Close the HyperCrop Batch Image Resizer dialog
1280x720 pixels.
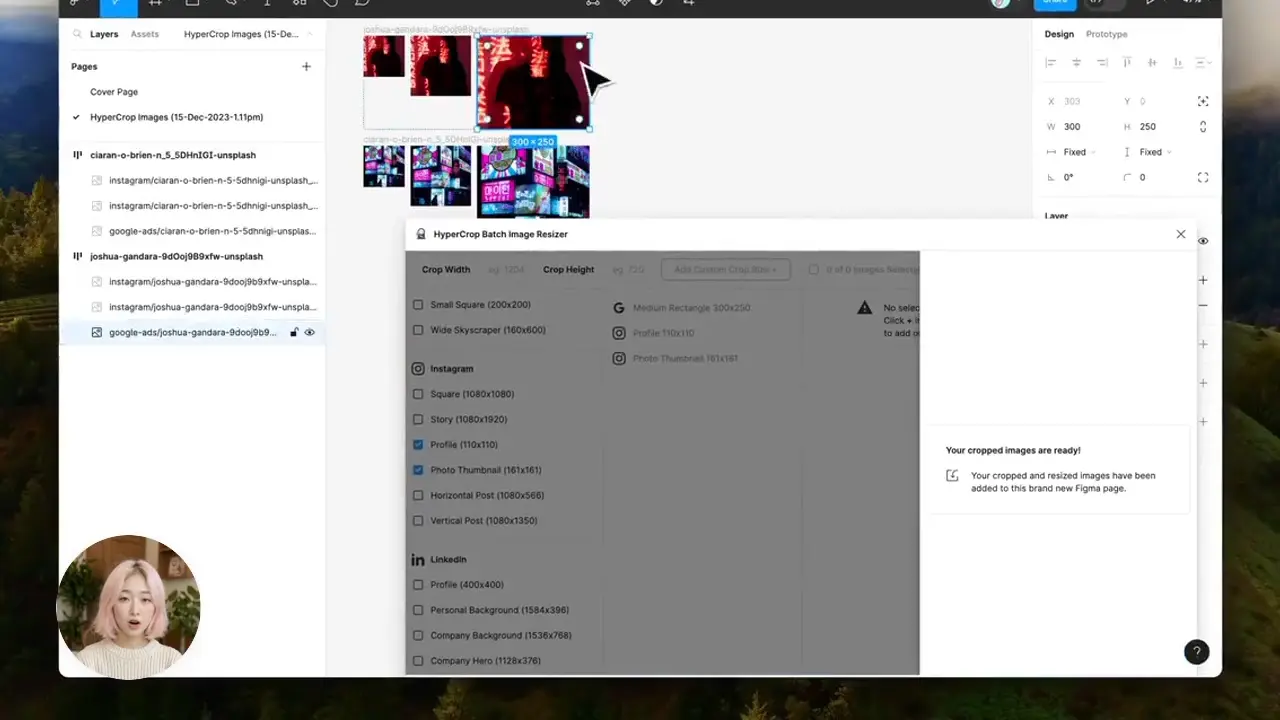(x=1181, y=234)
